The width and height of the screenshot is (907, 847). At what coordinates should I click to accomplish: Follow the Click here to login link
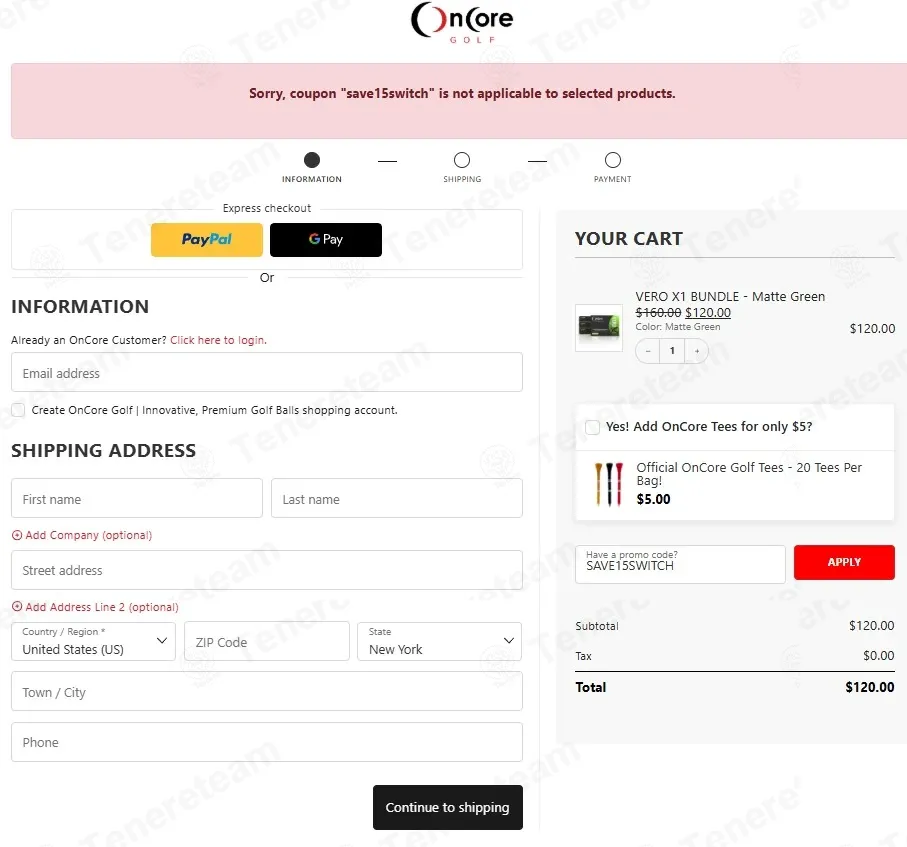click(218, 340)
